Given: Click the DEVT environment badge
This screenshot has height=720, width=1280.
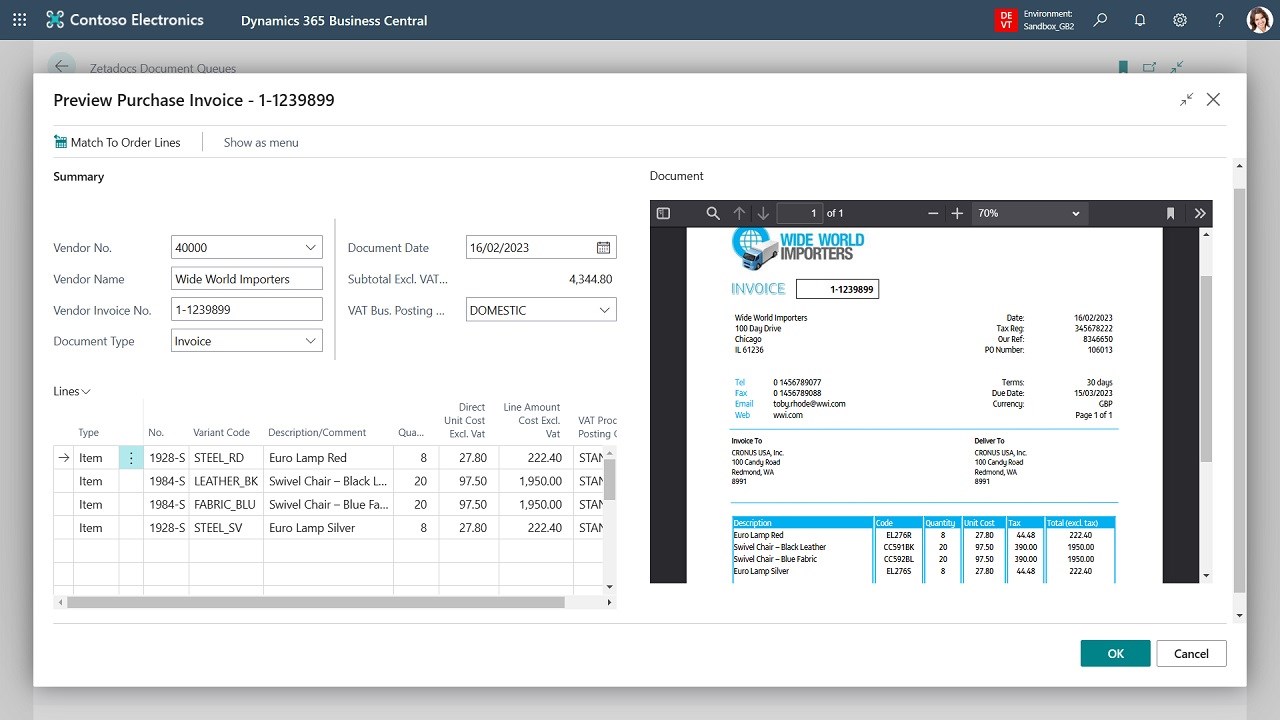Looking at the screenshot, I should [1006, 20].
